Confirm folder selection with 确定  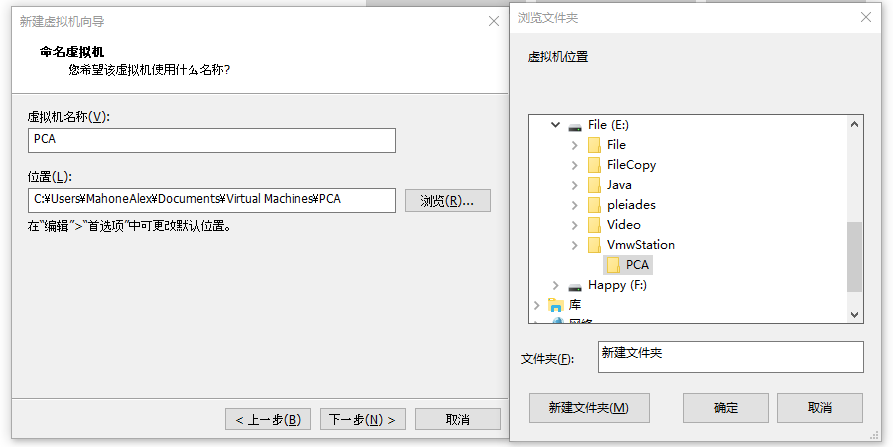click(x=726, y=408)
